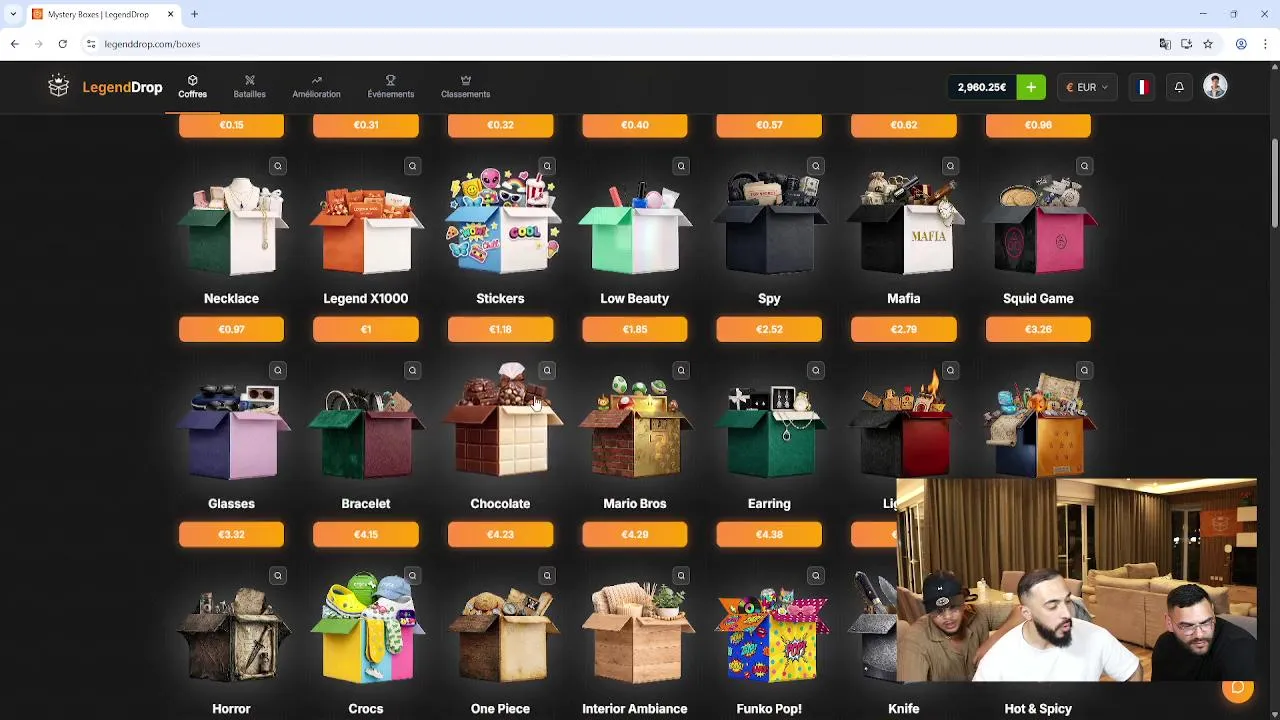The height and width of the screenshot is (720, 1280).
Task: Click the LegendDrop logo
Action: coord(105,87)
